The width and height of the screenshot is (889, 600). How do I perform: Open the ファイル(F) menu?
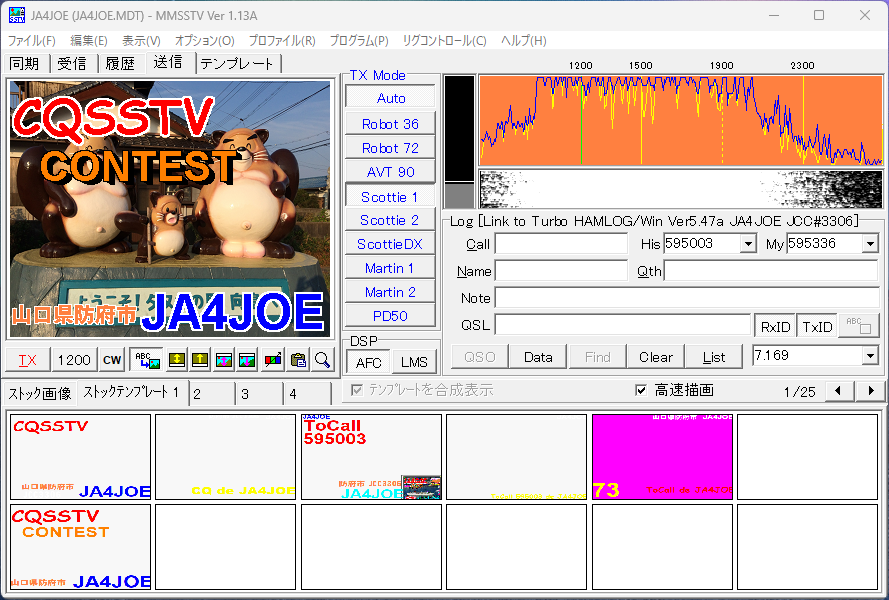[x=32, y=41]
